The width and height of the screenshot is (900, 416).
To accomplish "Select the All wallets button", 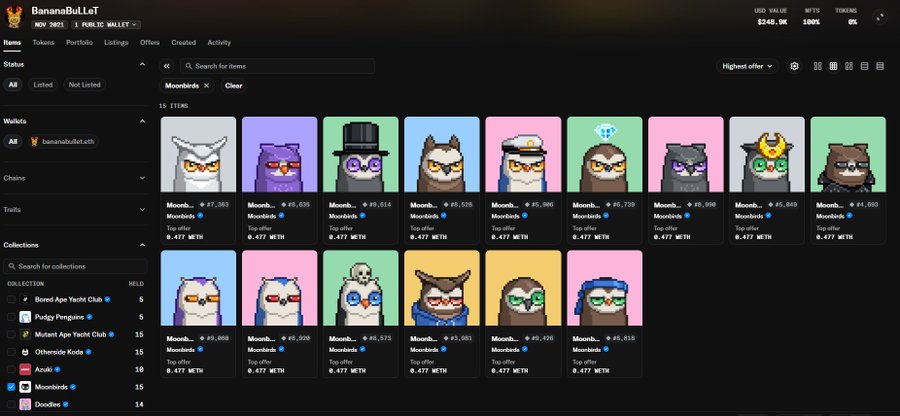I will click(x=13, y=141).
